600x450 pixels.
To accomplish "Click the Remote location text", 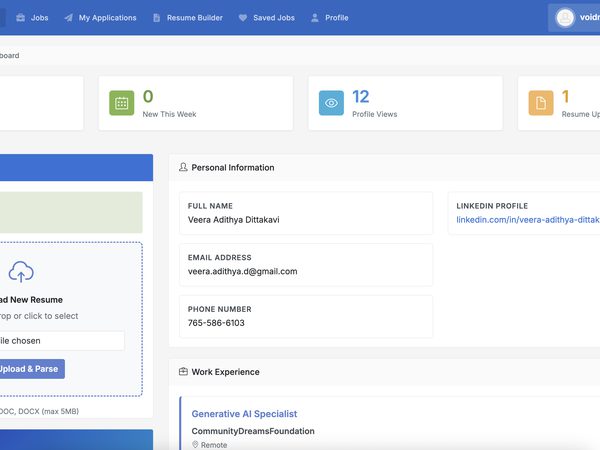I will click(214, 445).
